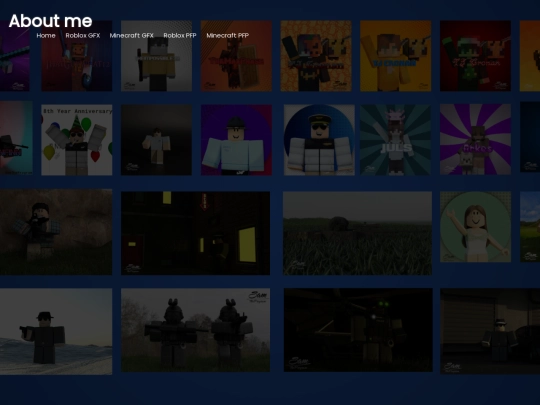This screenshot has width=540, height=405.
Task: Open the waving girl on green circle thumbnail
Action: click(475, 227)
